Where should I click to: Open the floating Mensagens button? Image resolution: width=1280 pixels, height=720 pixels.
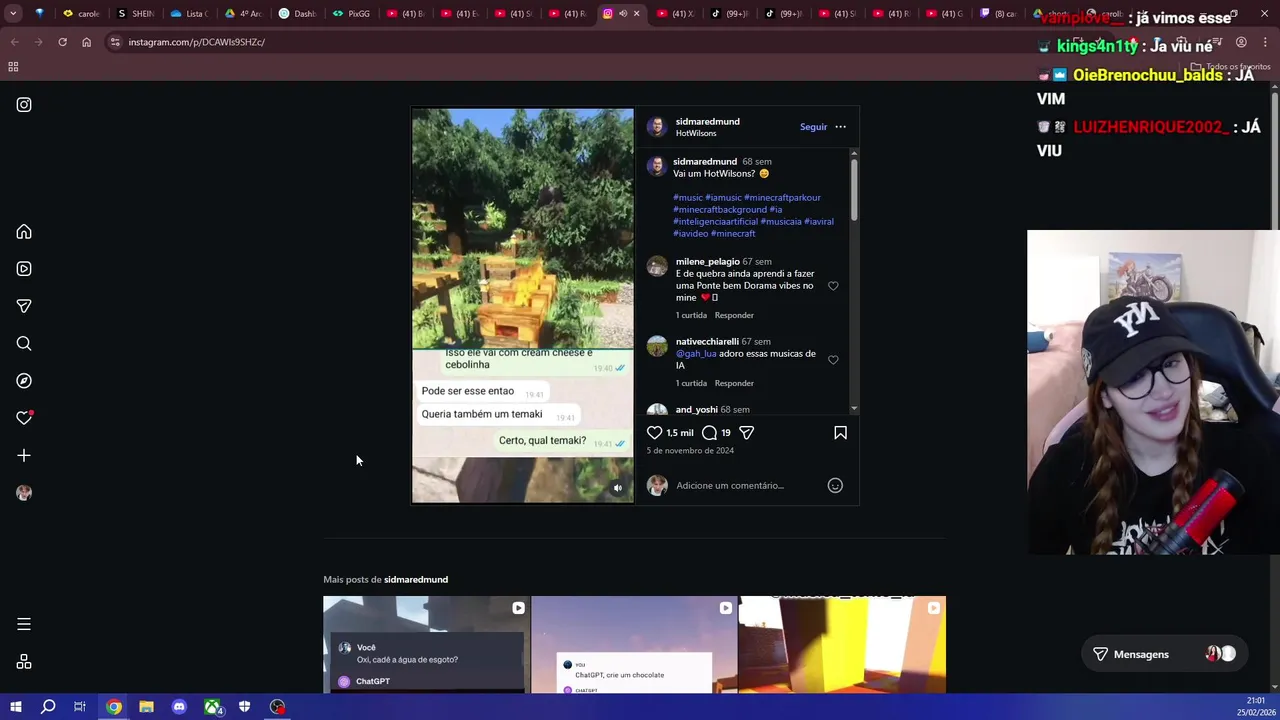pos(1164,654)
